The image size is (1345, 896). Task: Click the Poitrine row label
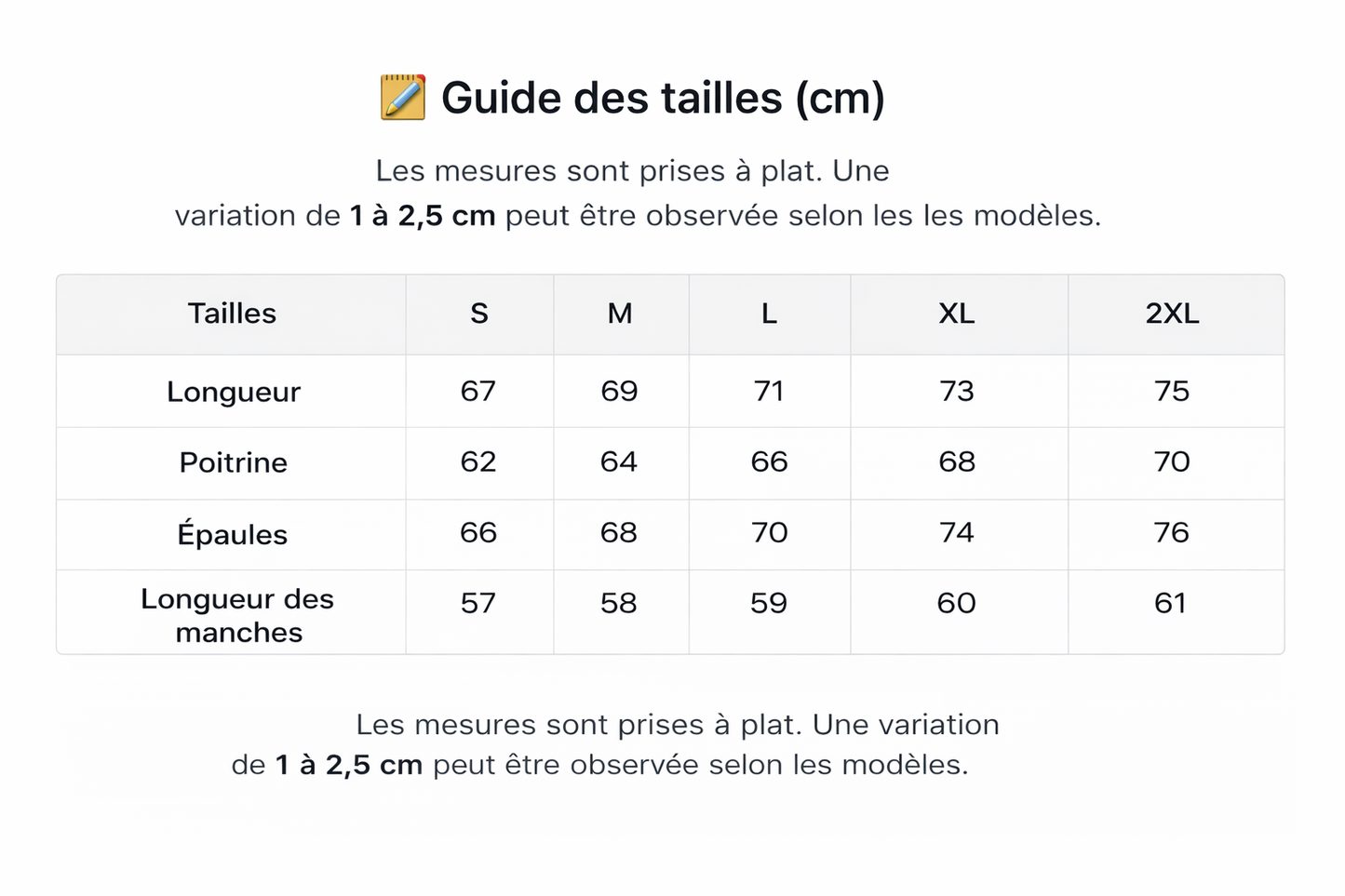pos(234,462)
